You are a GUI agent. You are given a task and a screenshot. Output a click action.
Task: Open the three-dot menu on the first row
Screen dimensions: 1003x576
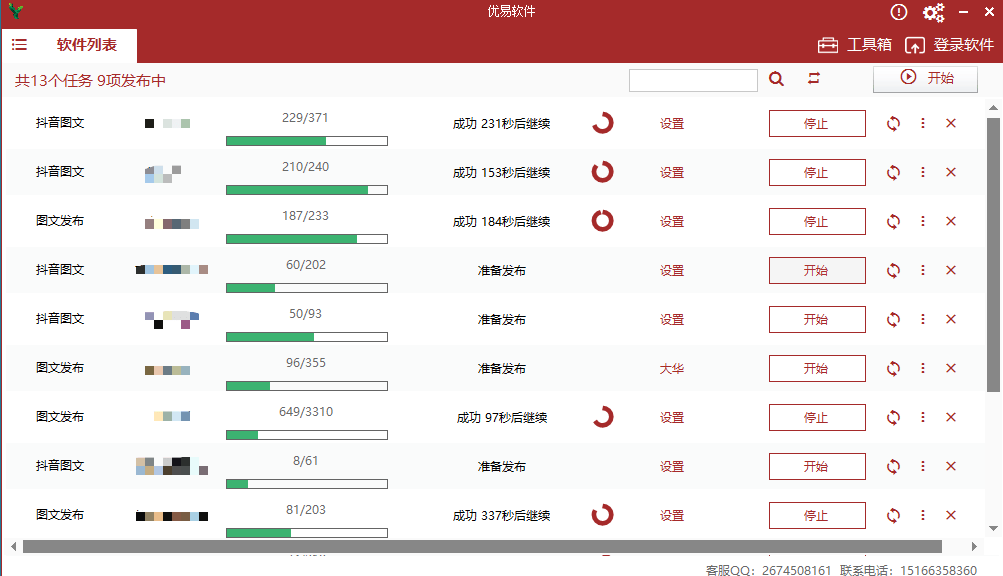(x=922, y=123)
